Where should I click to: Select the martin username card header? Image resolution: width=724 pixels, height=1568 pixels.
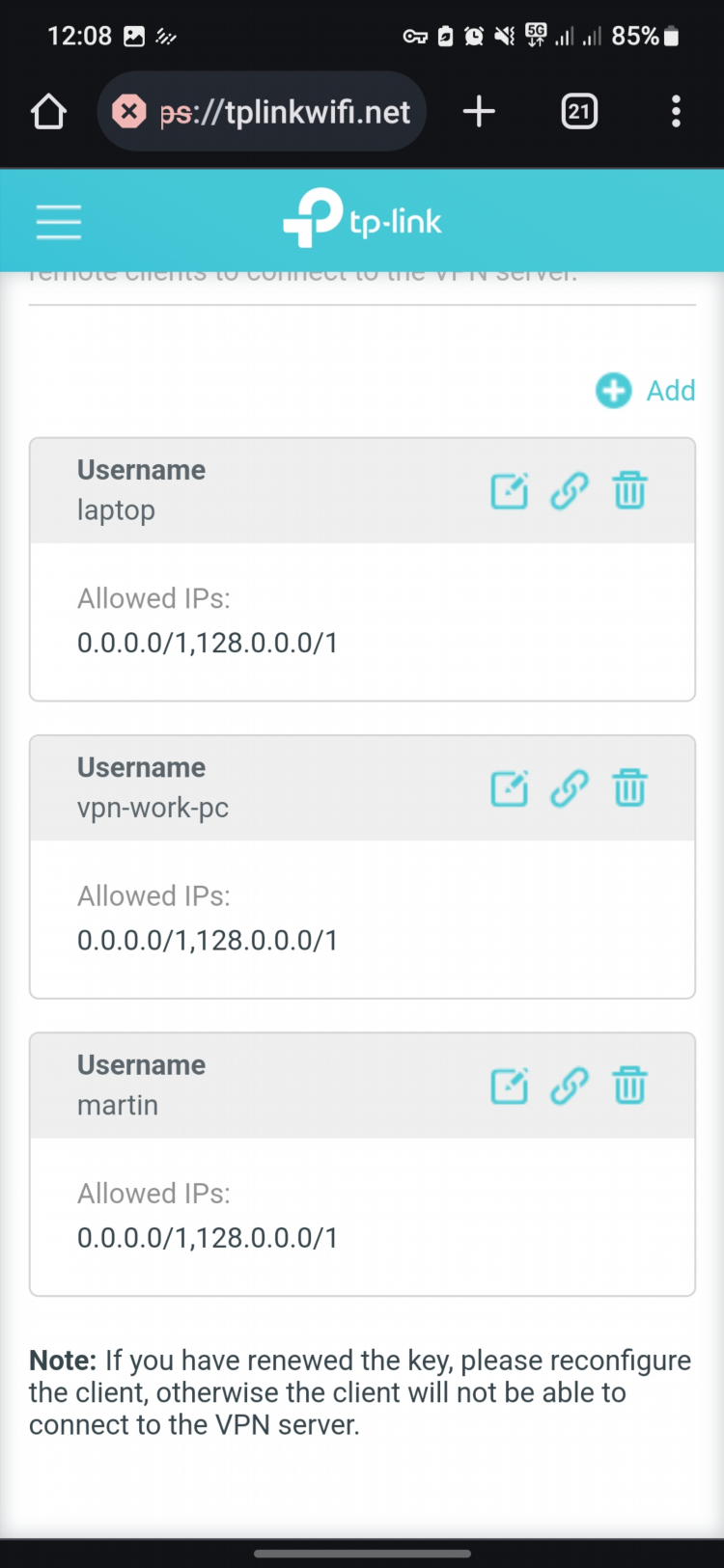[x=362, y=1086]
